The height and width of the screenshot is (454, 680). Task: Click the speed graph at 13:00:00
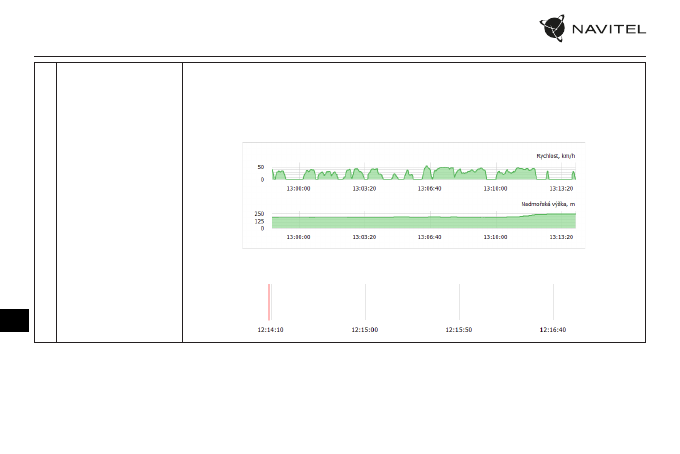[x=298, y=174]
